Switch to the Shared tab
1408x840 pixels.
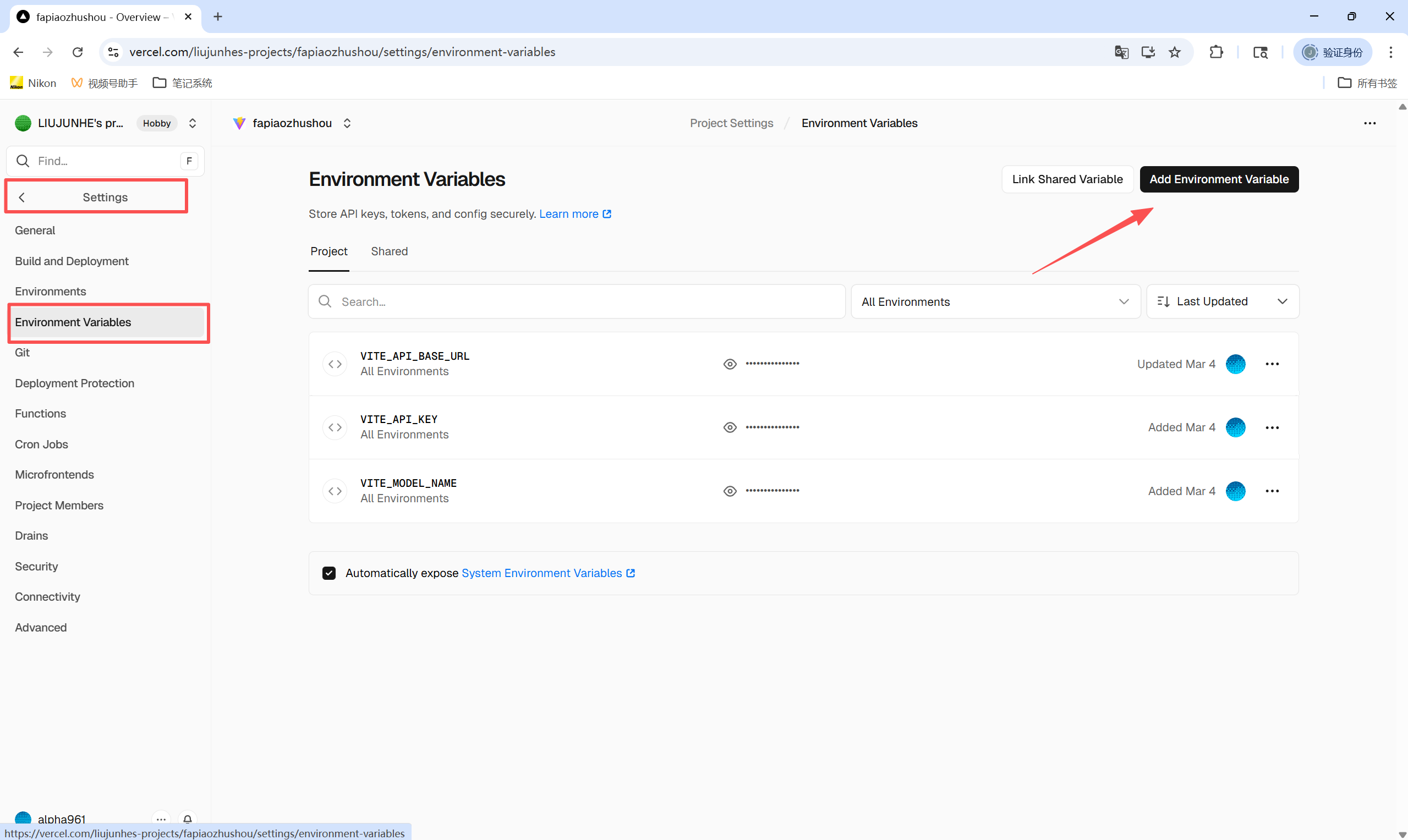pyautogui.click(x=389, y=251)
